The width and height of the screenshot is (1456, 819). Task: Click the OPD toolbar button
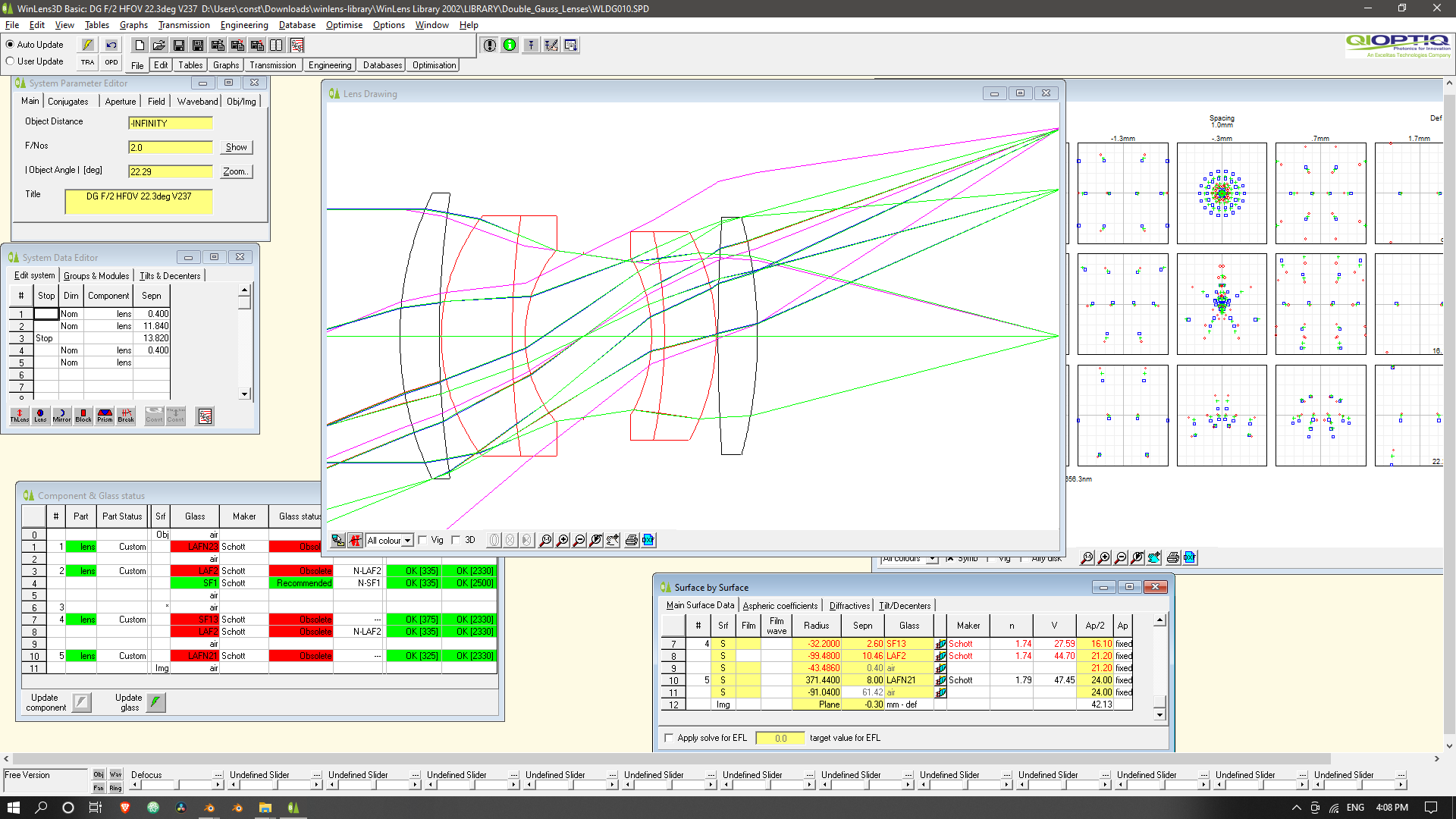point(111,62)
